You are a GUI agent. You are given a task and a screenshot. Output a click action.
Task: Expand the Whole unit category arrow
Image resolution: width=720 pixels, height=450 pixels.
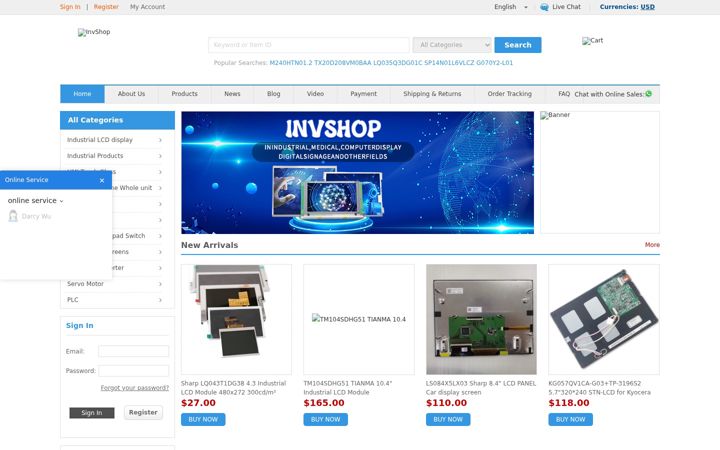[x=160, y=188]
